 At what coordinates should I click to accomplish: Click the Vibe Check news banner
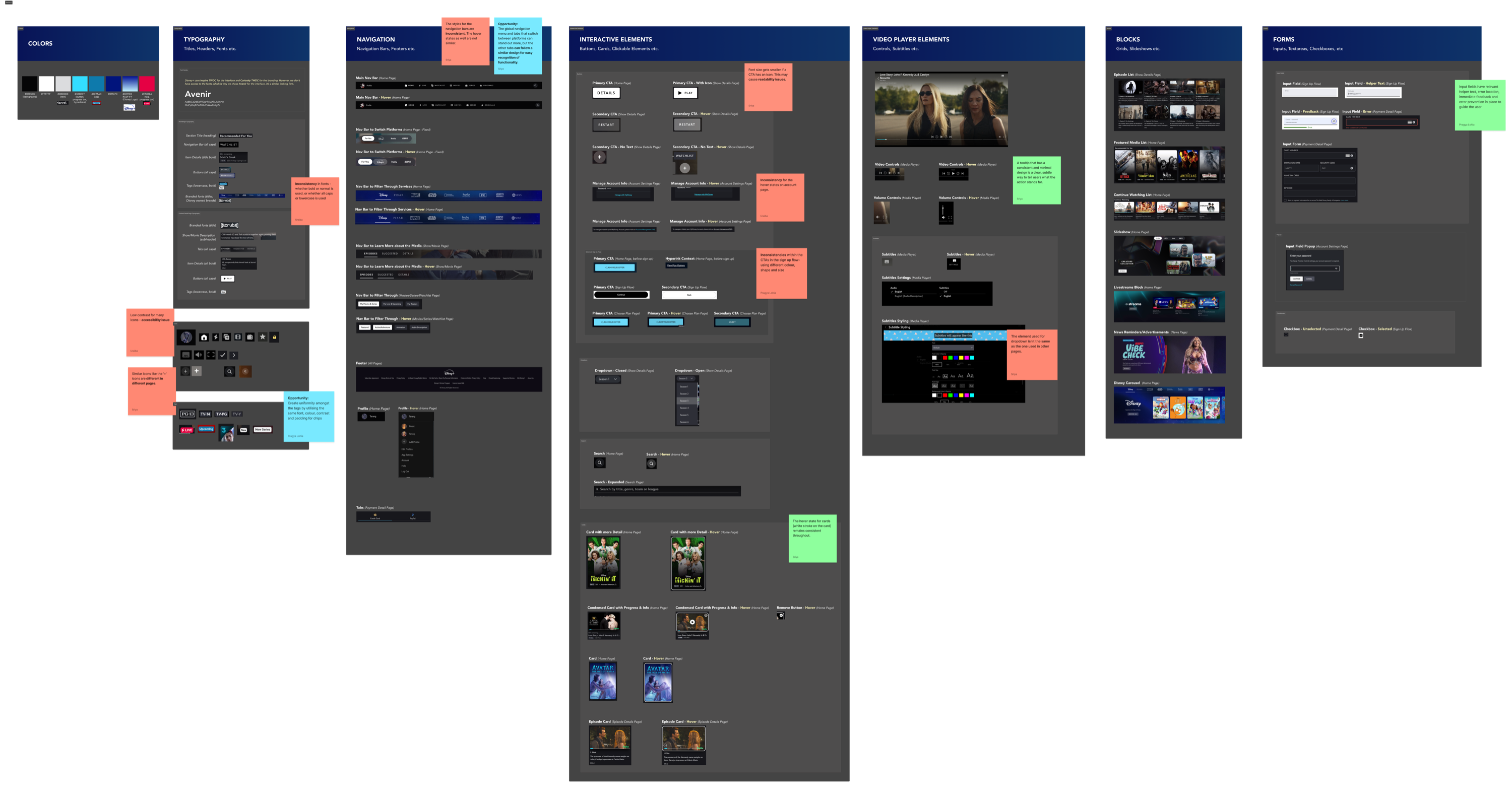1169,355
